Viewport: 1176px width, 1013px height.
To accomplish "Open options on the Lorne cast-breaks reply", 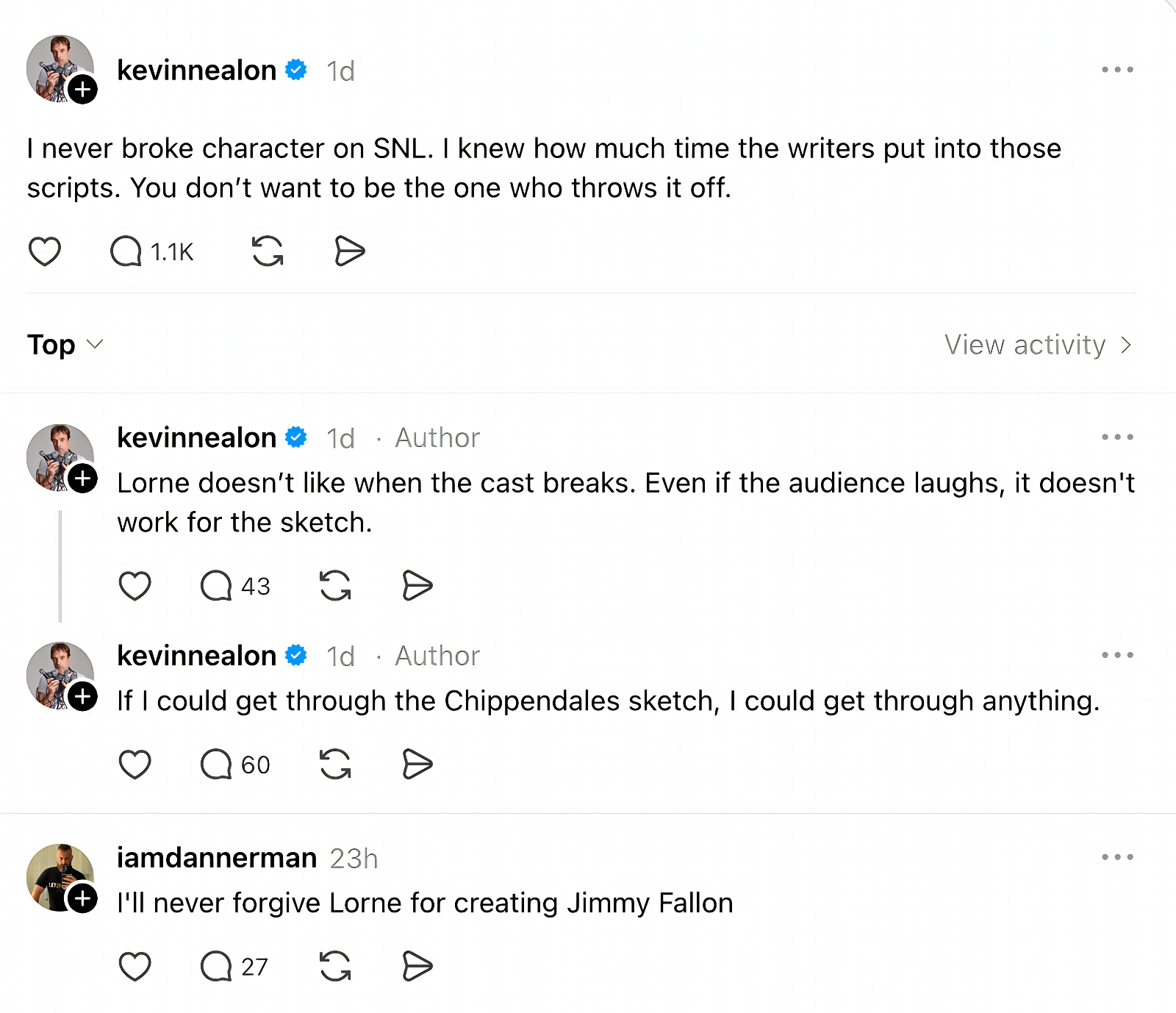I will [1117, 437].
